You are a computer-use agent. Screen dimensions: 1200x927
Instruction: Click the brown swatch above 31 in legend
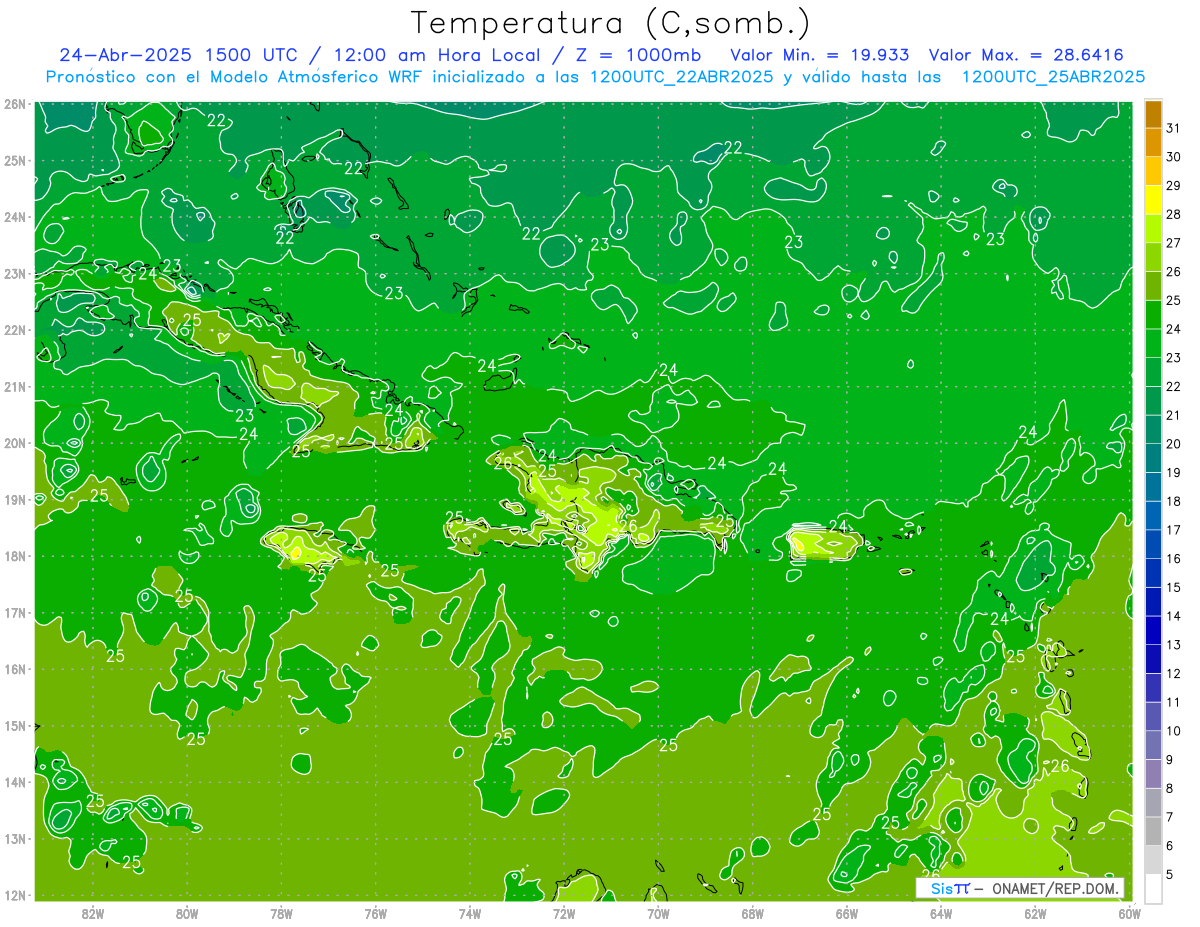click(x=1153, y=115)
